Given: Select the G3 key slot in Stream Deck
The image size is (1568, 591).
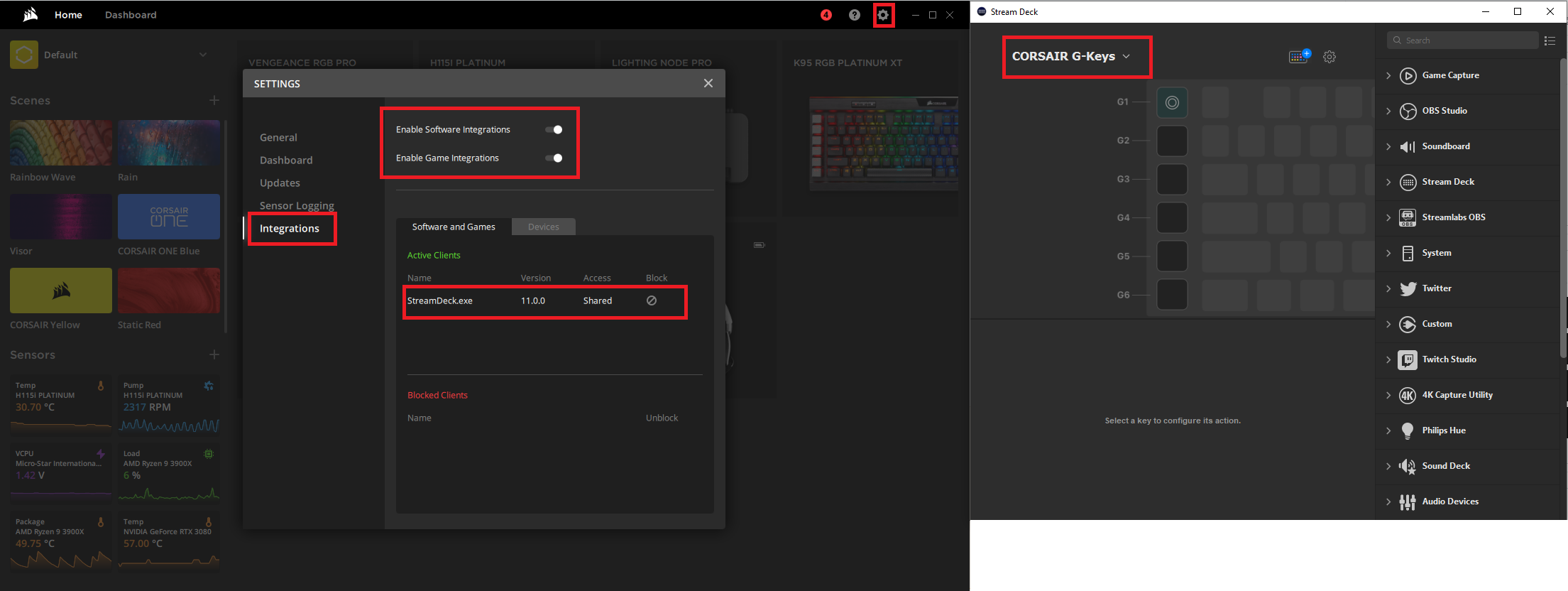Looking at the screenshot, I should (x=1172, y=179).
